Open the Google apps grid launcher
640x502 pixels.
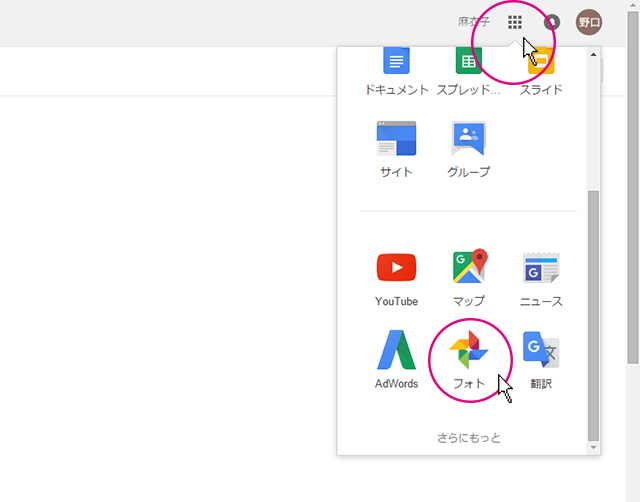click(515, 22)
